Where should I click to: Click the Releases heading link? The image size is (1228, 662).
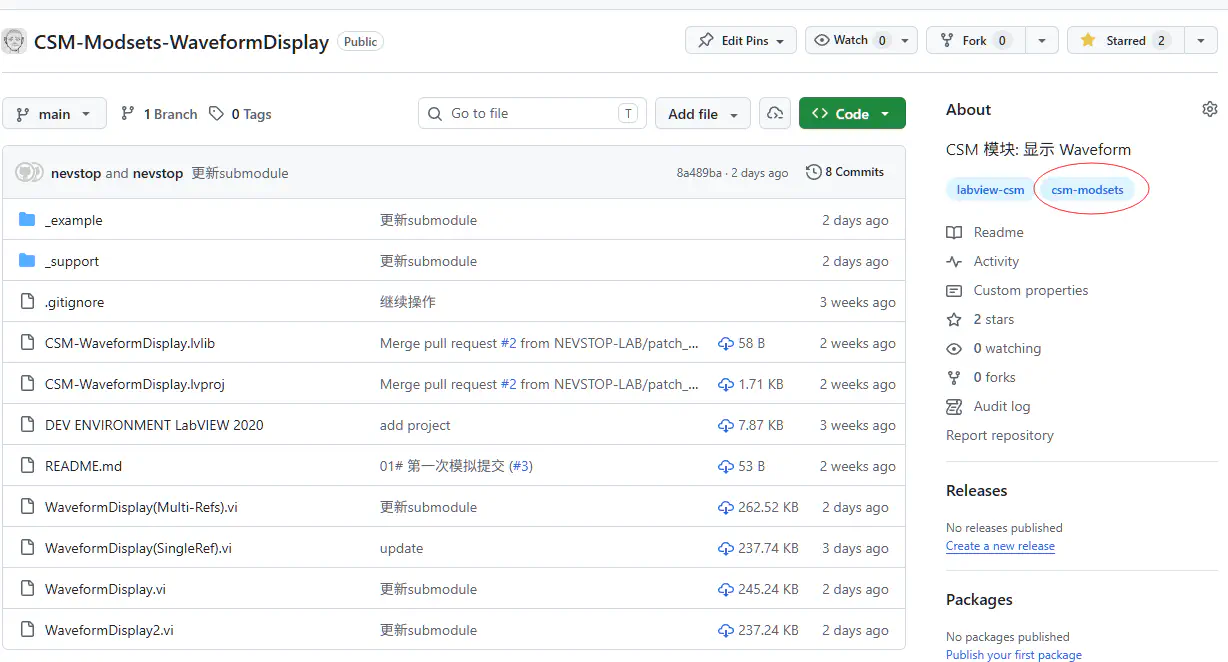(977, 490)
